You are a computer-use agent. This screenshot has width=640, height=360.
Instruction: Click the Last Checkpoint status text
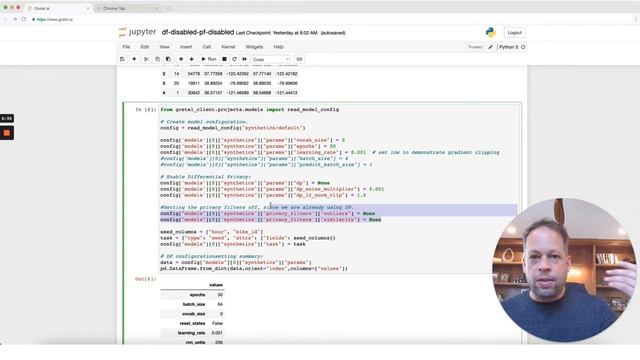[x=276, y=33]
